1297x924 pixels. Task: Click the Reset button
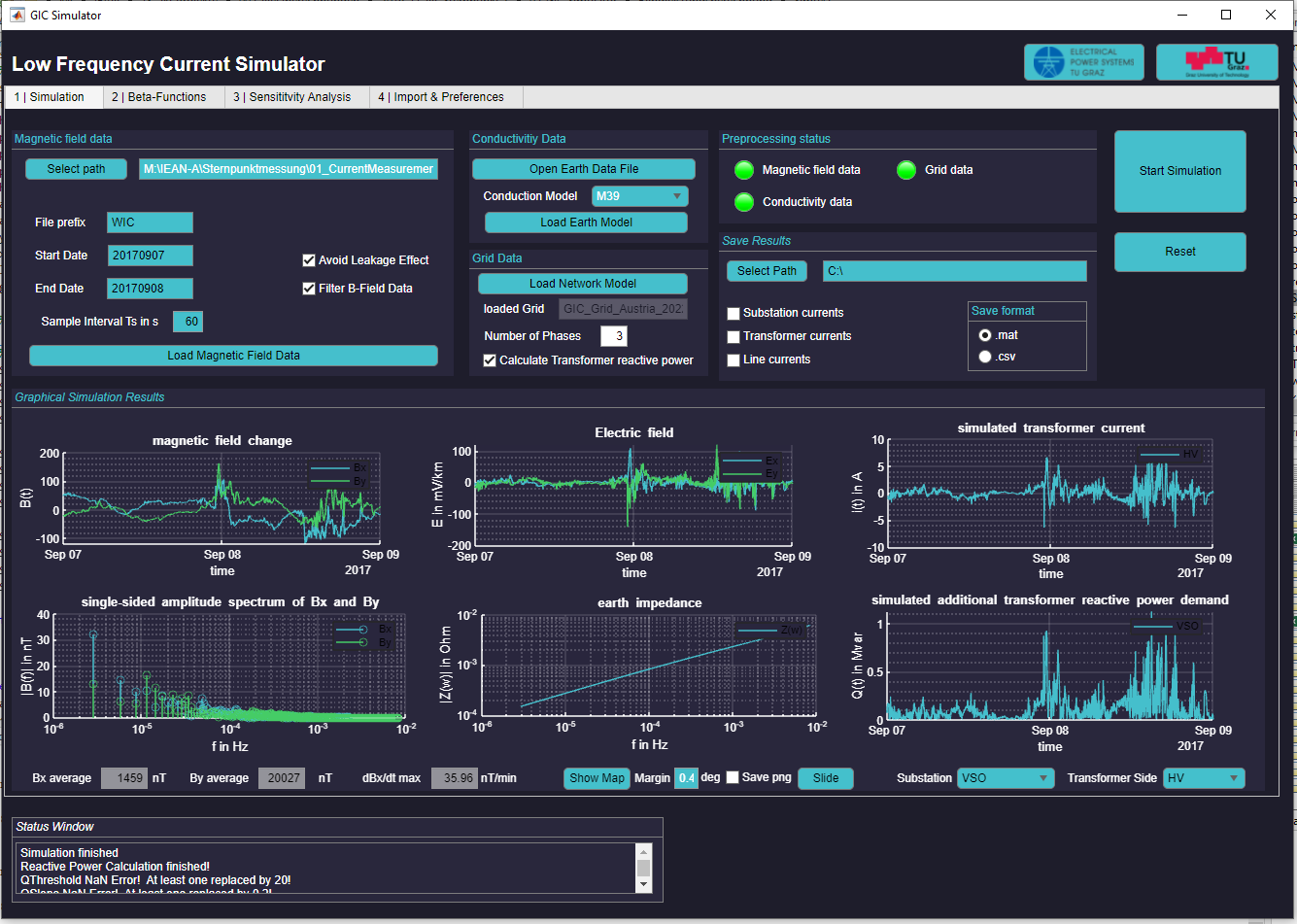coord(1180,252)
